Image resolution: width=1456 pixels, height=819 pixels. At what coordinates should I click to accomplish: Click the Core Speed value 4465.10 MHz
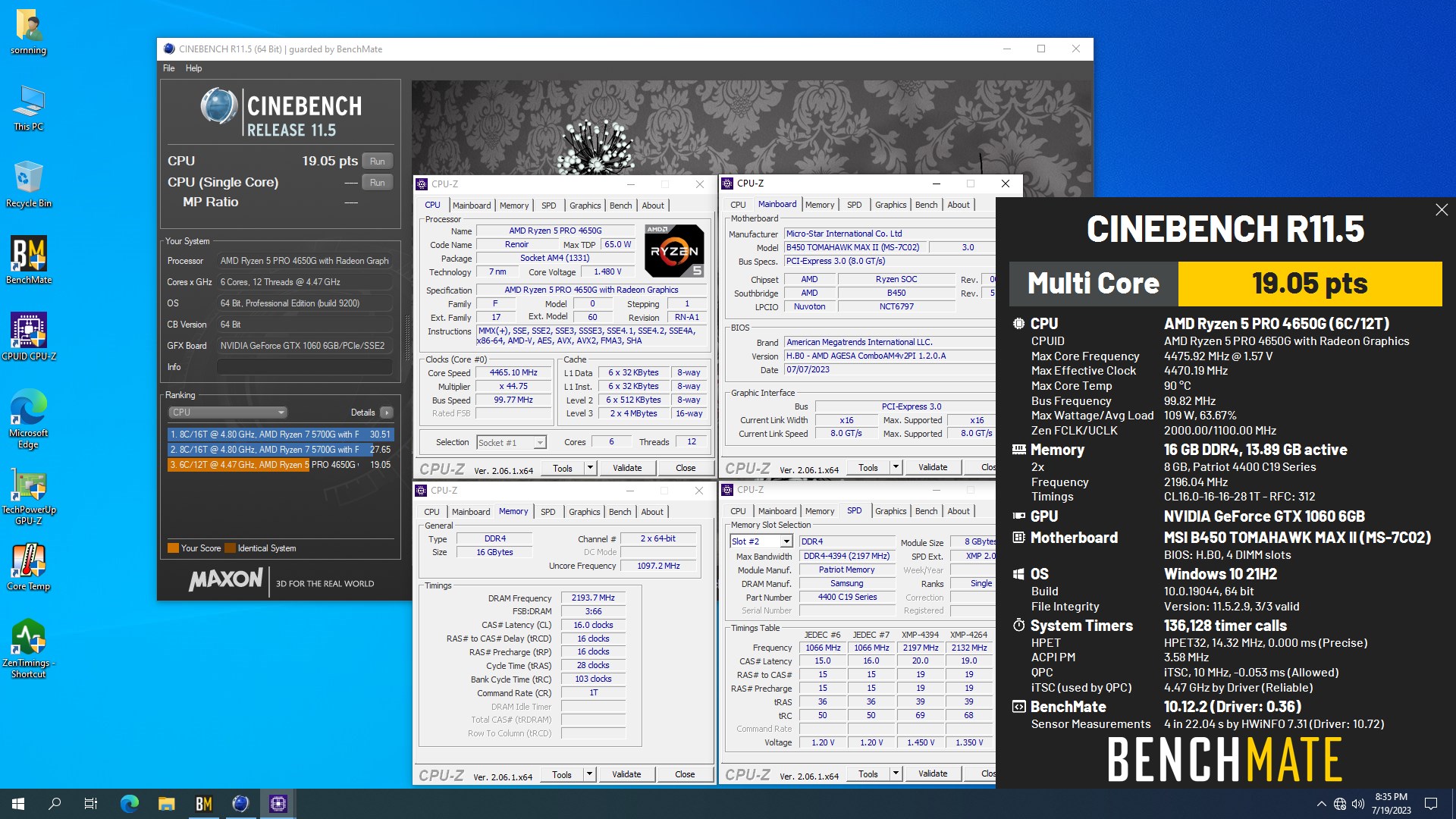513,373
